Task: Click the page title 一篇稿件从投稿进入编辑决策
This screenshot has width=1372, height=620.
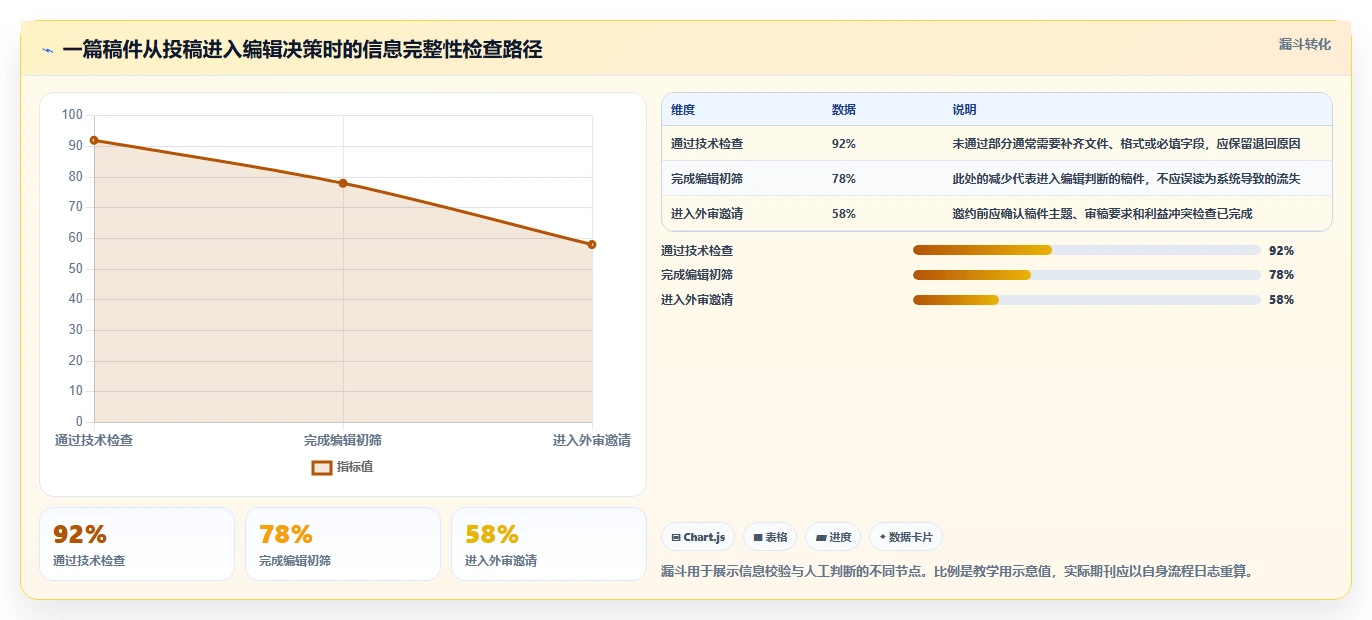Action: pos(302,50)
